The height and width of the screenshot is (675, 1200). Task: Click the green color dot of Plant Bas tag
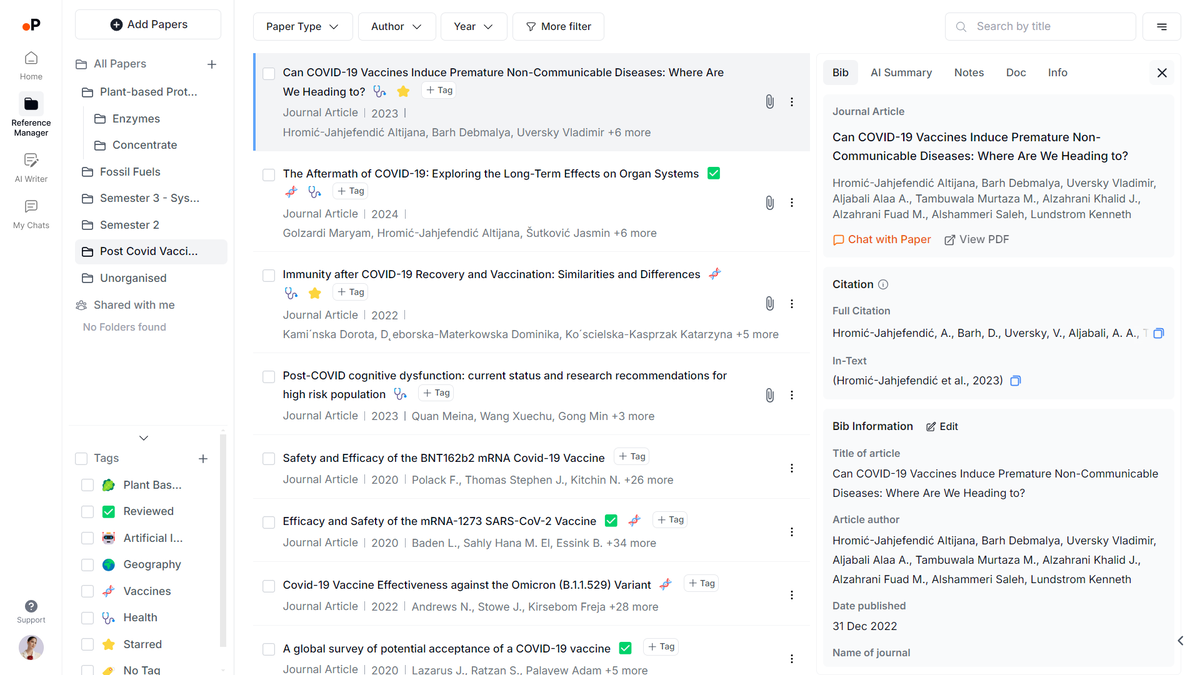(109, 484)
